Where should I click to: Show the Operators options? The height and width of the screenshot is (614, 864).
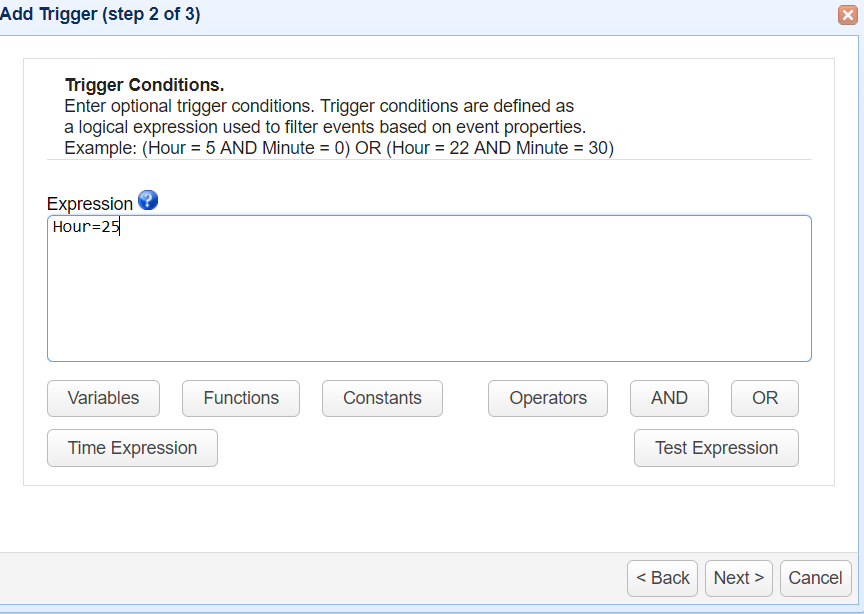tap(548, 398)
